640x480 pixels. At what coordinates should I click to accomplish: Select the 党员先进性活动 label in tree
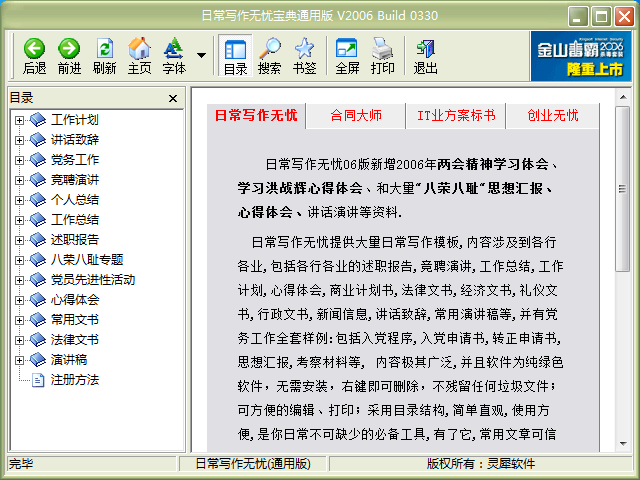click(93, 280)
